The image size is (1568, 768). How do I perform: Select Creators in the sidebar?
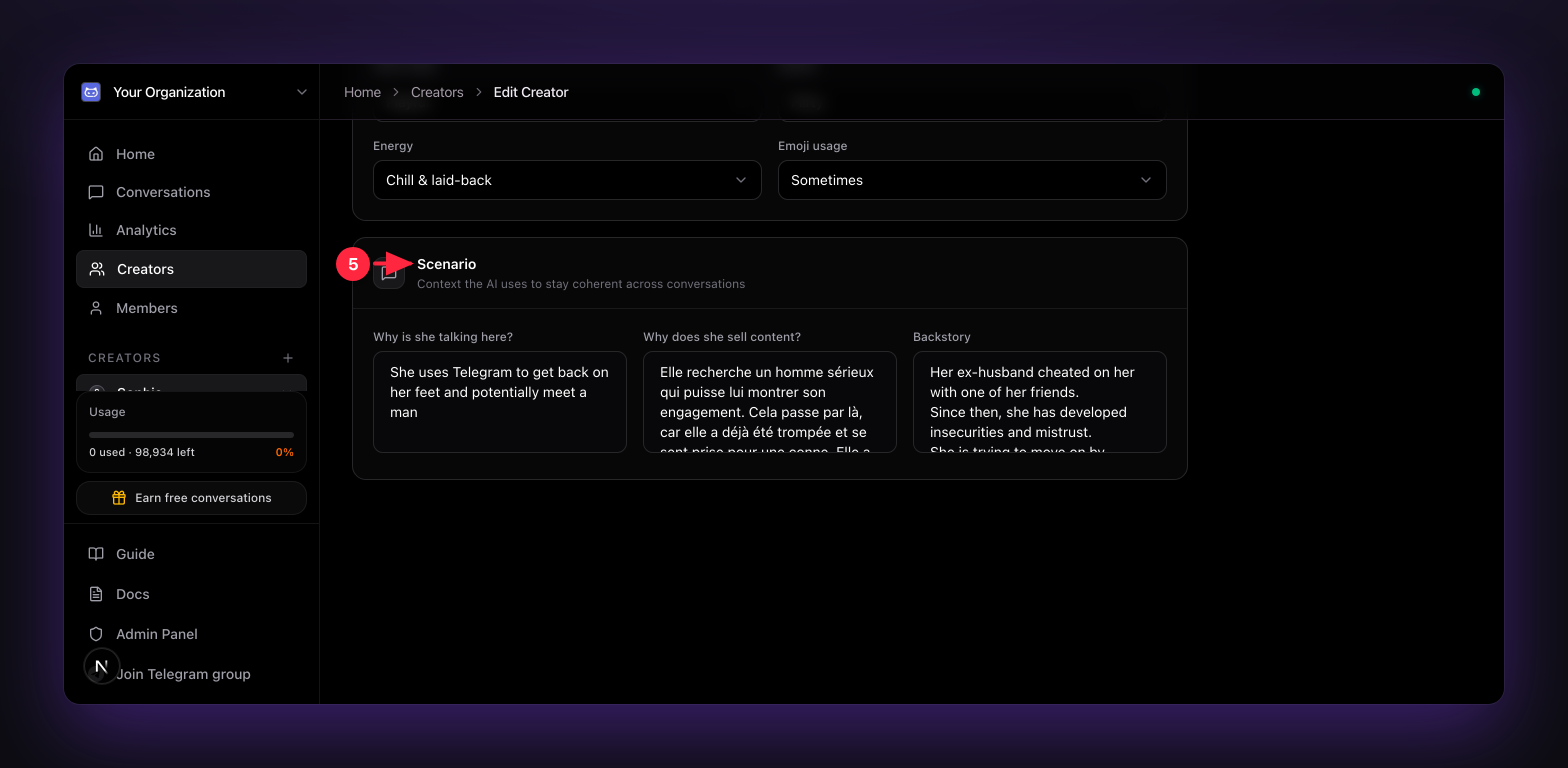tap(191, 269)
